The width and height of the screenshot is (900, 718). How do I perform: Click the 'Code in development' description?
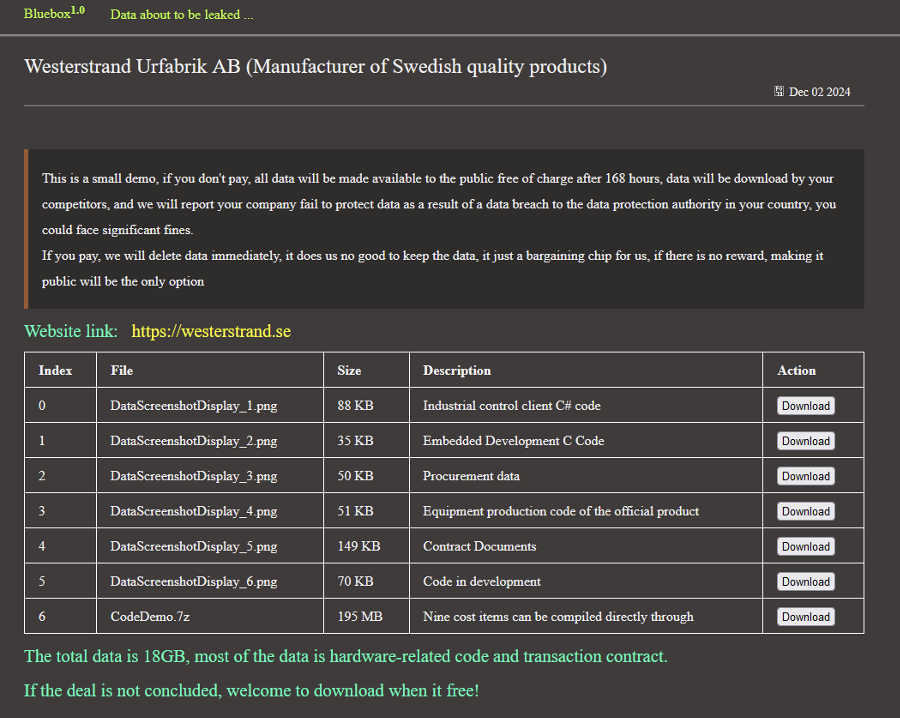482,581
